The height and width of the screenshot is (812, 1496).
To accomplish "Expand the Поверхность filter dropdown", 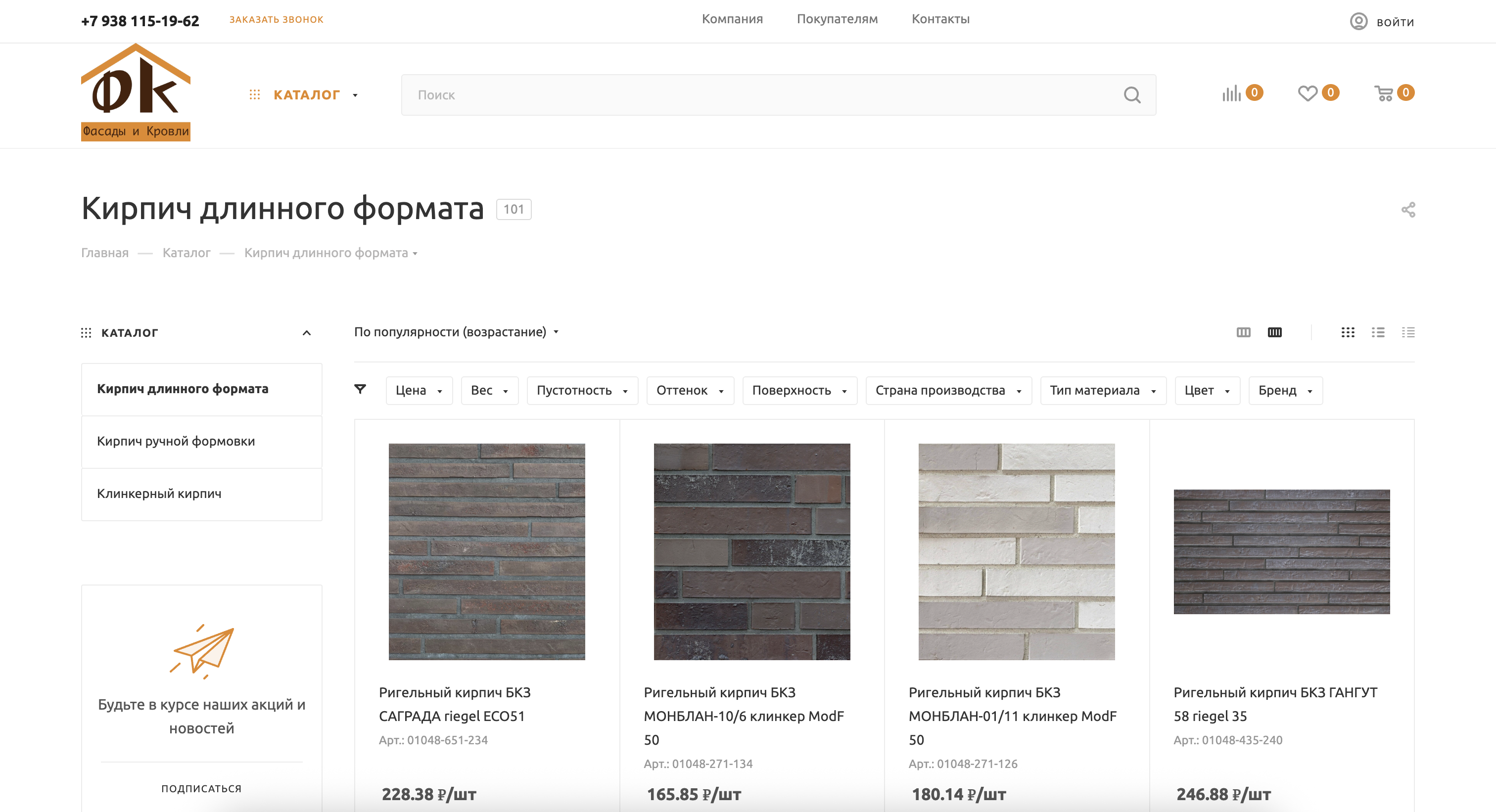I will [799, 391].
